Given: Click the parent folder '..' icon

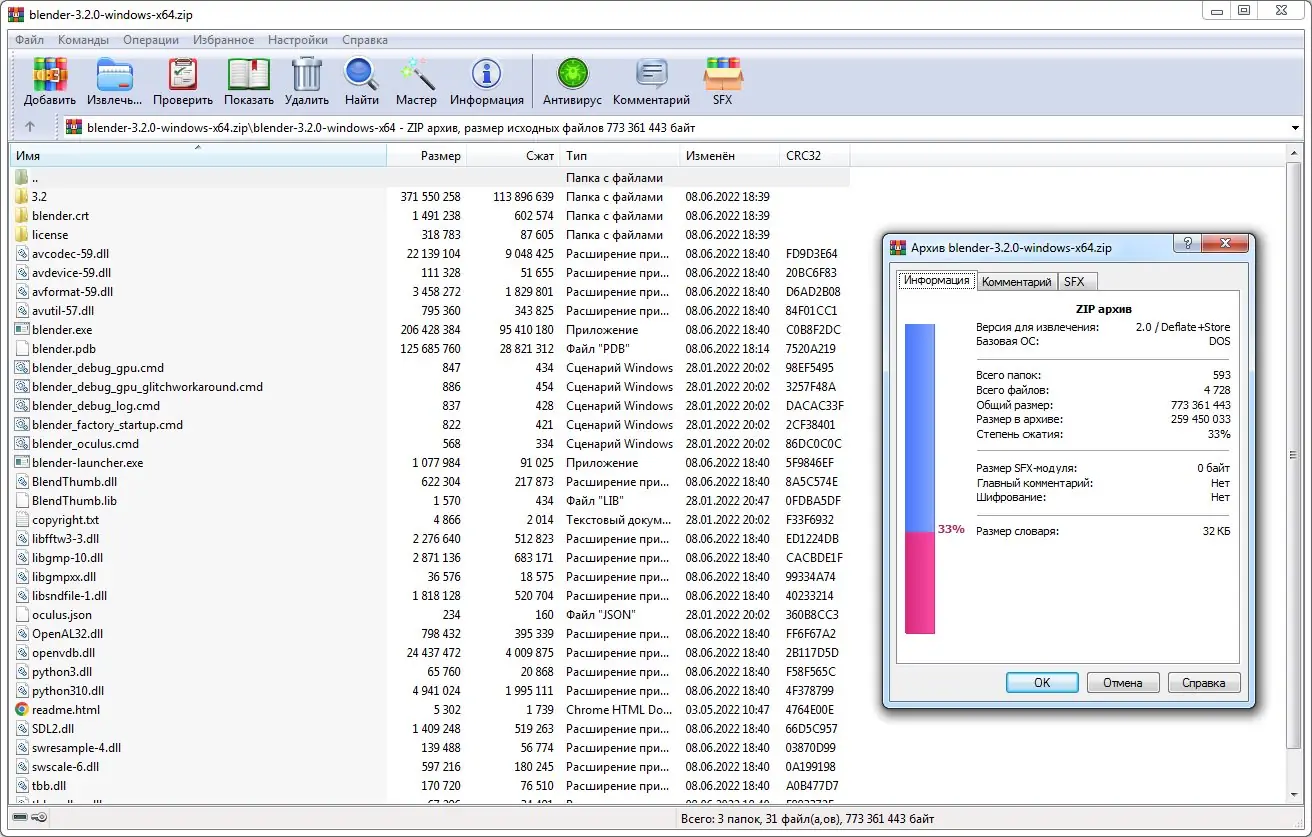Looking at the screenshot, I should coord(22,178).
